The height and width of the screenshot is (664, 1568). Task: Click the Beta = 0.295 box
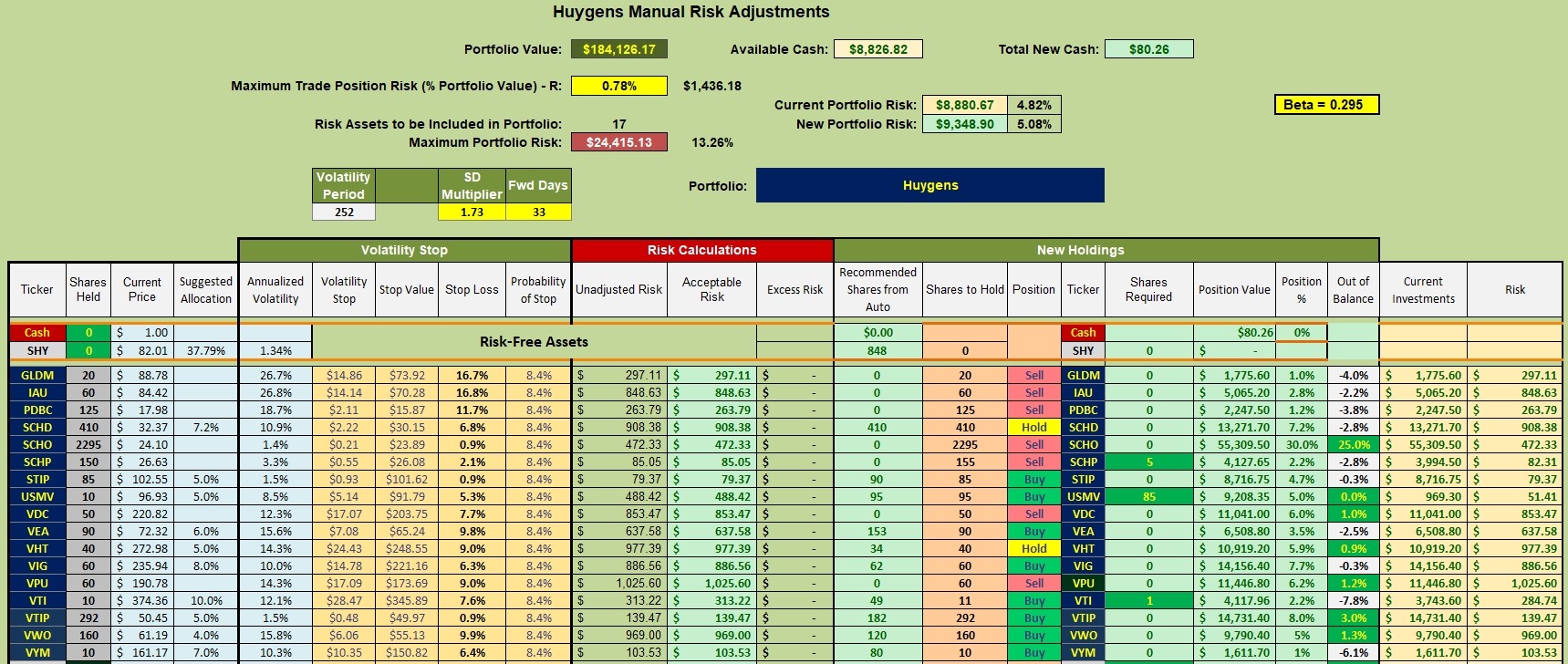point(1326,105)
